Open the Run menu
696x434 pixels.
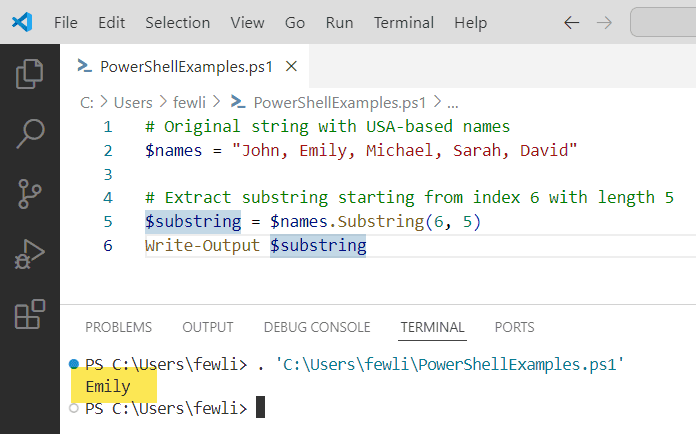(x=340, y=22)
